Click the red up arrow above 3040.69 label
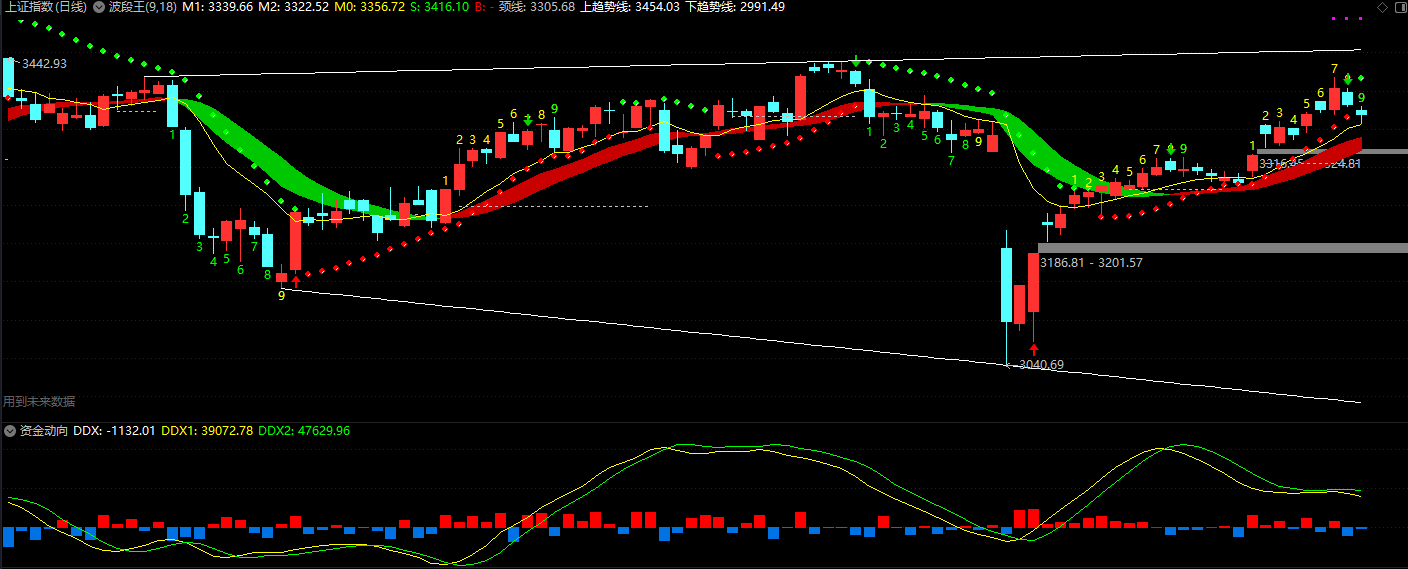The image size is (1408, 569). click(x=1034, y=350)
